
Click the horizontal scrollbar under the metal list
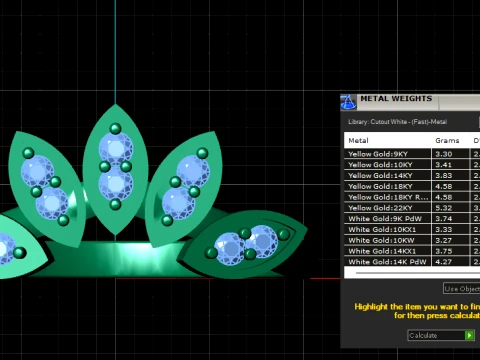click(x=417, y=273)
